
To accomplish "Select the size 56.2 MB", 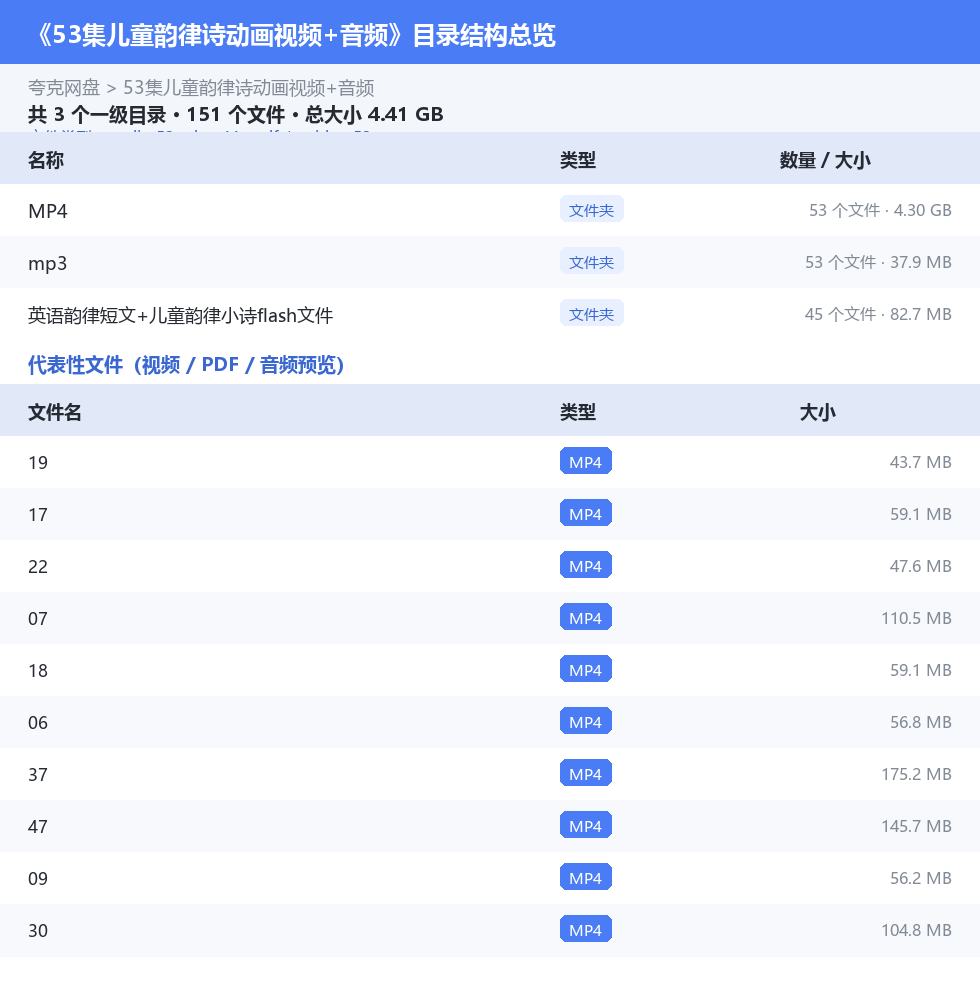I will 920,878.
